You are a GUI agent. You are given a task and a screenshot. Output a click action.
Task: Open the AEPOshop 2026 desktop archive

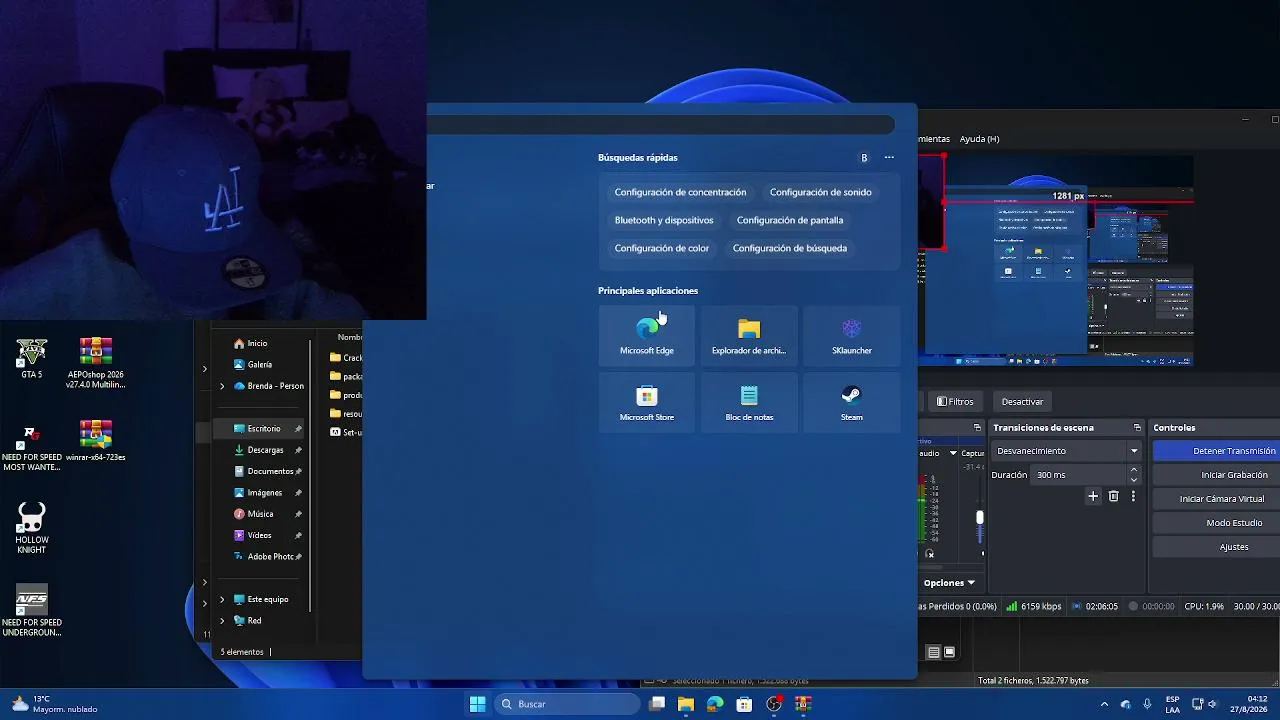(96, 364)
